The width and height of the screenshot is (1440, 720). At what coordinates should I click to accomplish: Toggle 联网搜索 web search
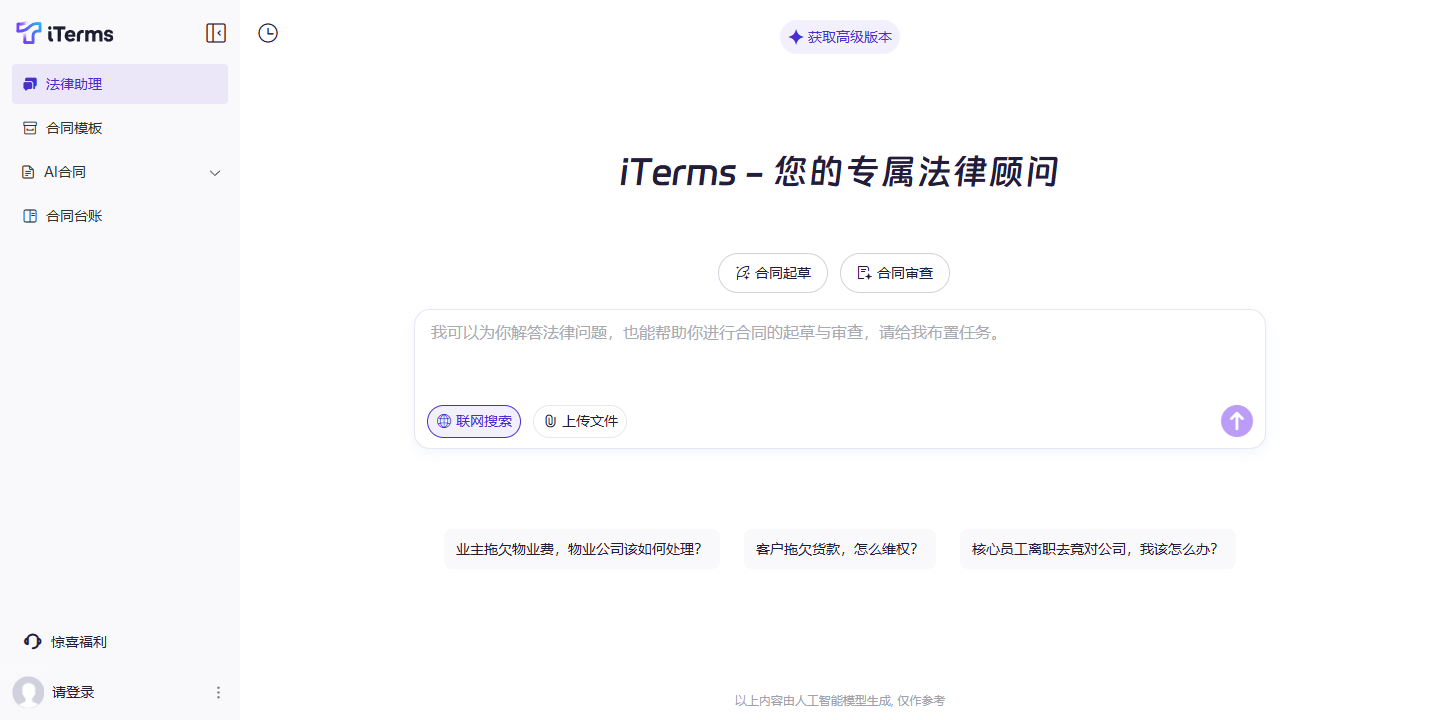[474, 421]
